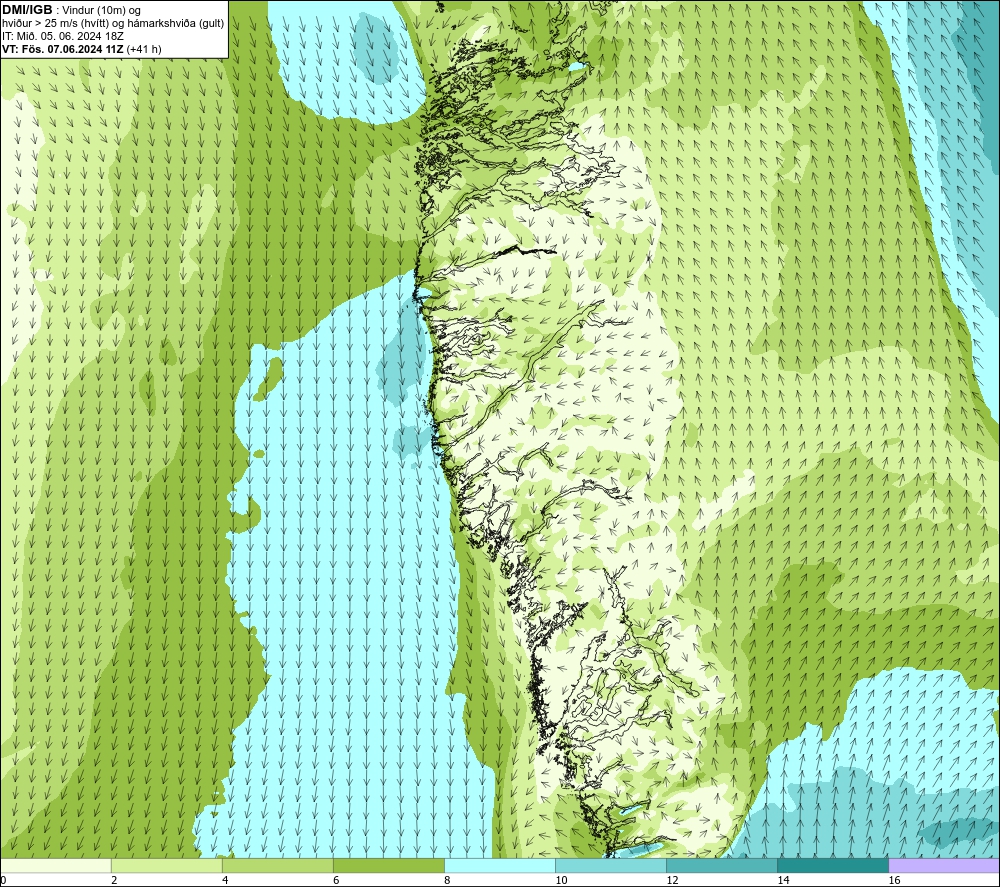Click the DMI/IGB title text

pos(27,10)
